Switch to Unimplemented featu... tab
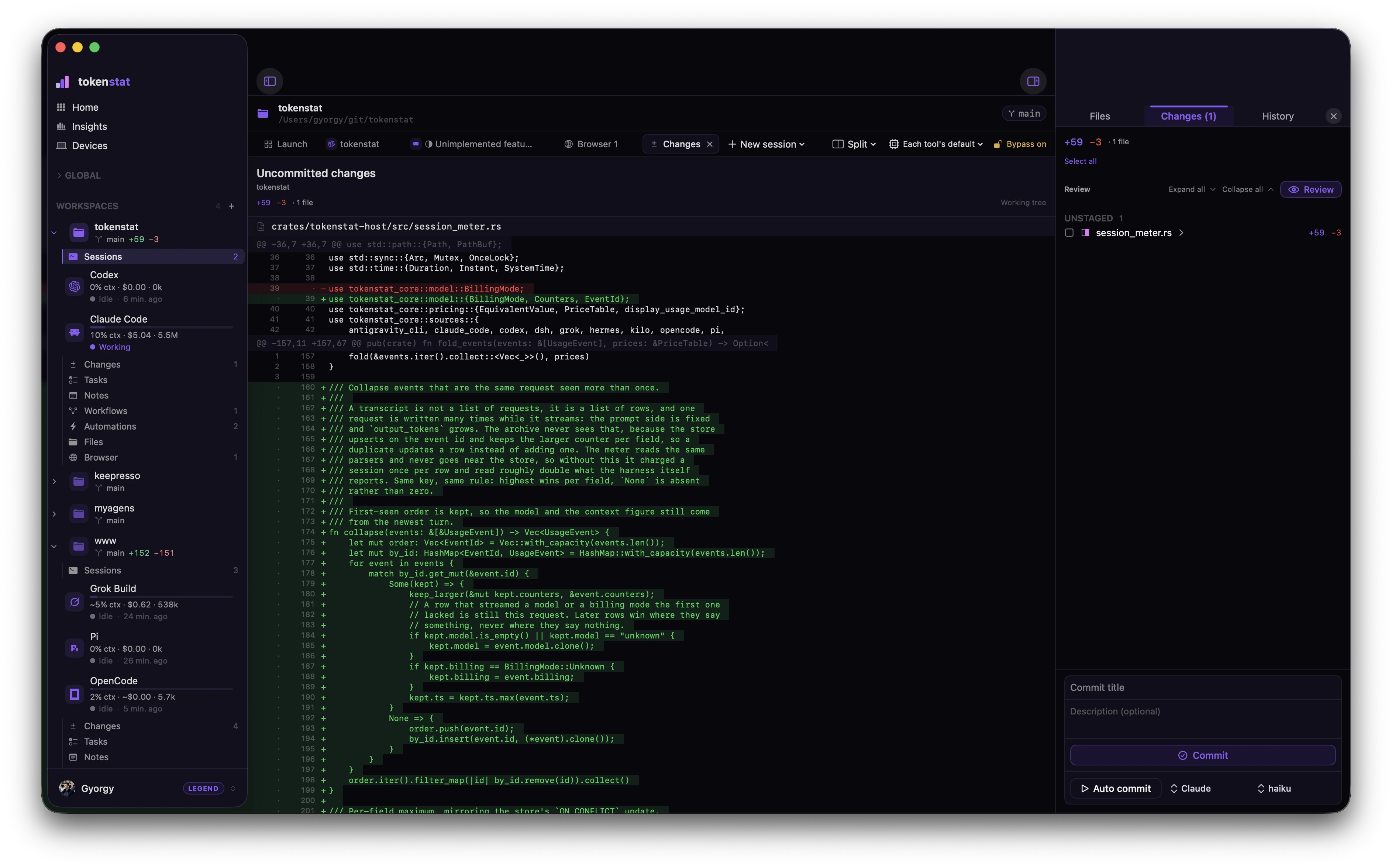Screen dimensions: 1392x868 472,144
